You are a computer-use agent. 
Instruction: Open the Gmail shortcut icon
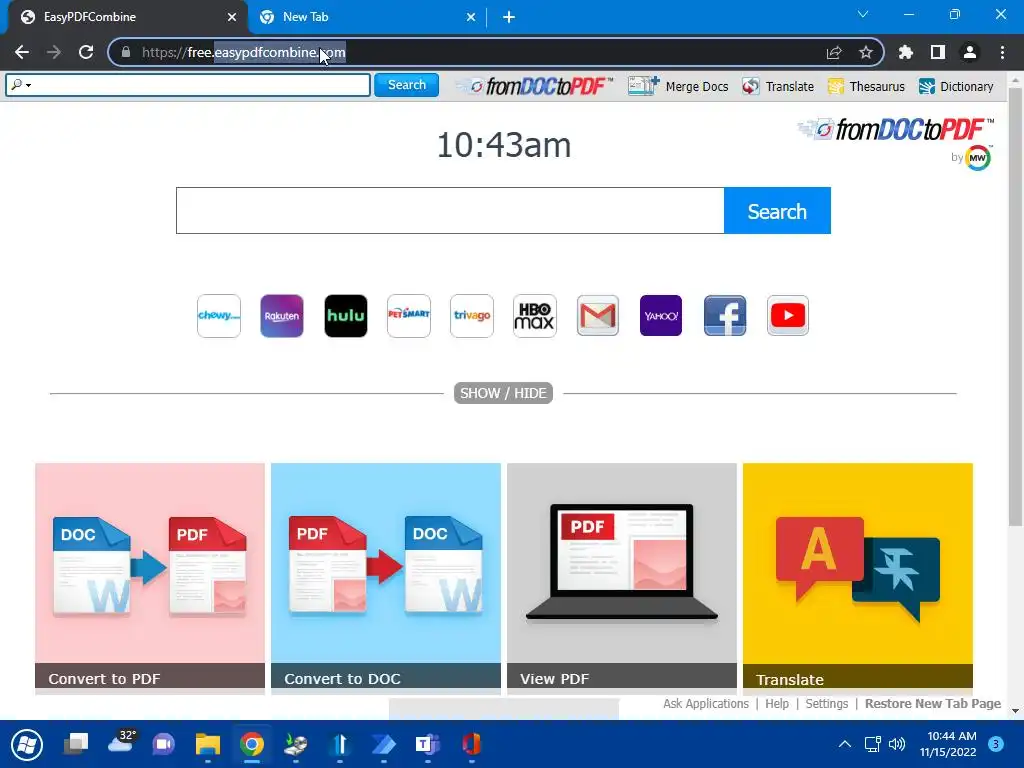598,316
